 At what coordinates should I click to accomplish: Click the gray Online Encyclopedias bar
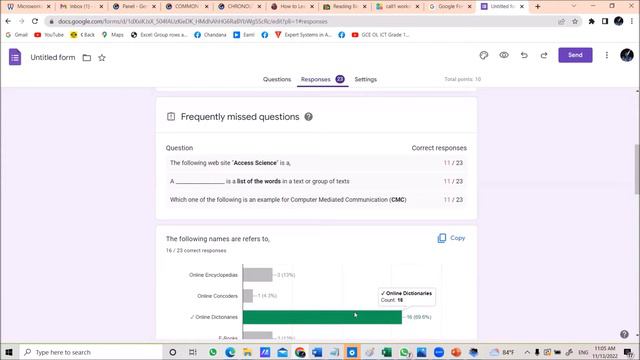(x=258, y=275)
